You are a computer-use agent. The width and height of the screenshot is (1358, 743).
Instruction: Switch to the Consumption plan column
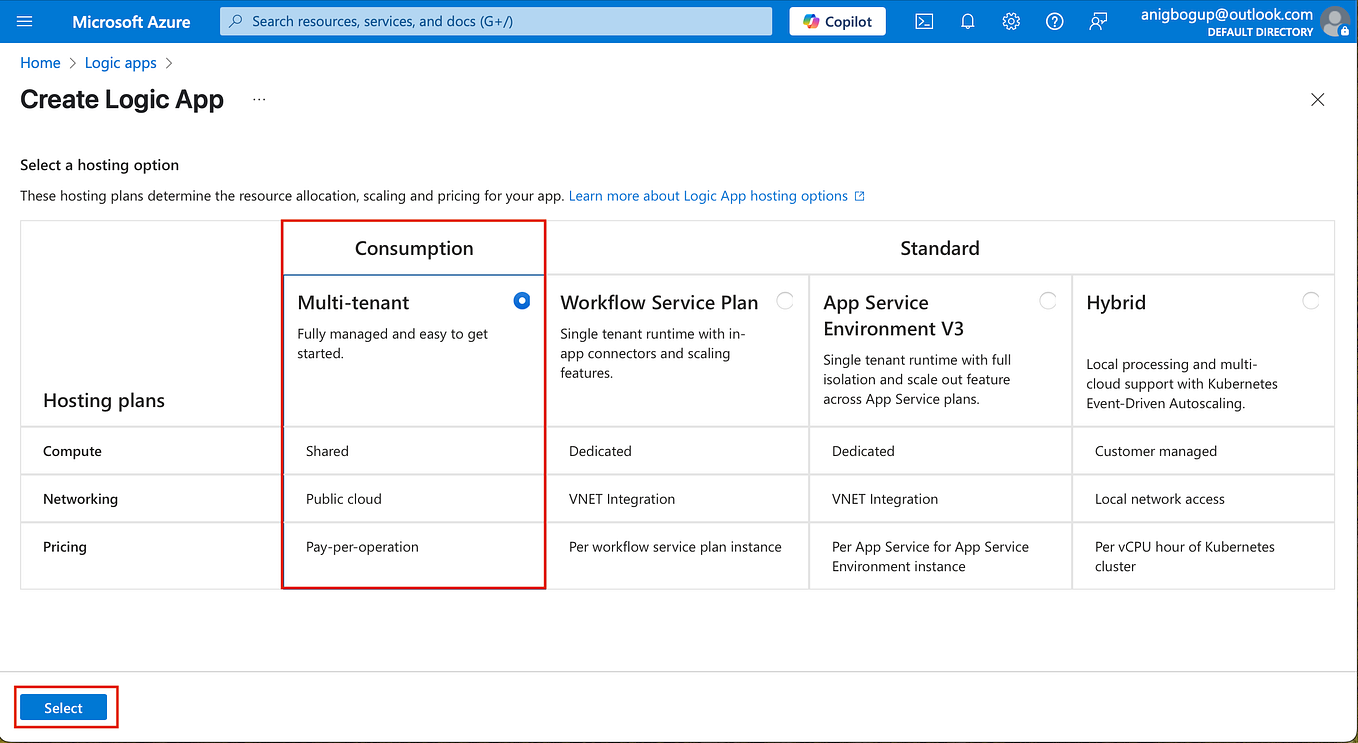(413, 247)
